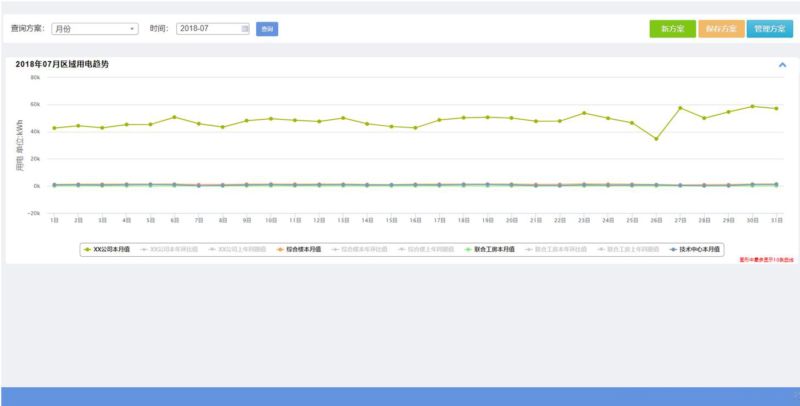Click the XX公司 data point on 27日
The image size is (800, 406).
(x=680, y=108)
